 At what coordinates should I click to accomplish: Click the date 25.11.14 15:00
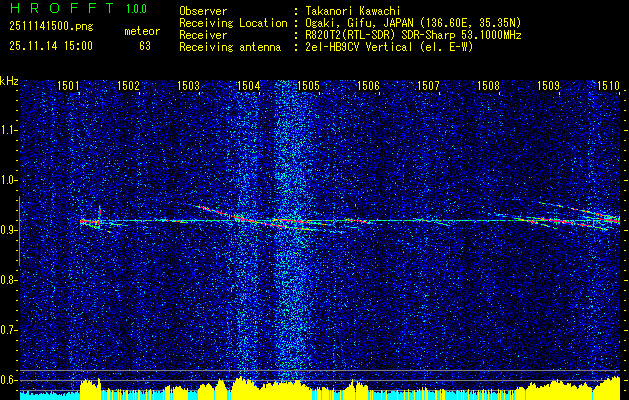coord(51,46)
